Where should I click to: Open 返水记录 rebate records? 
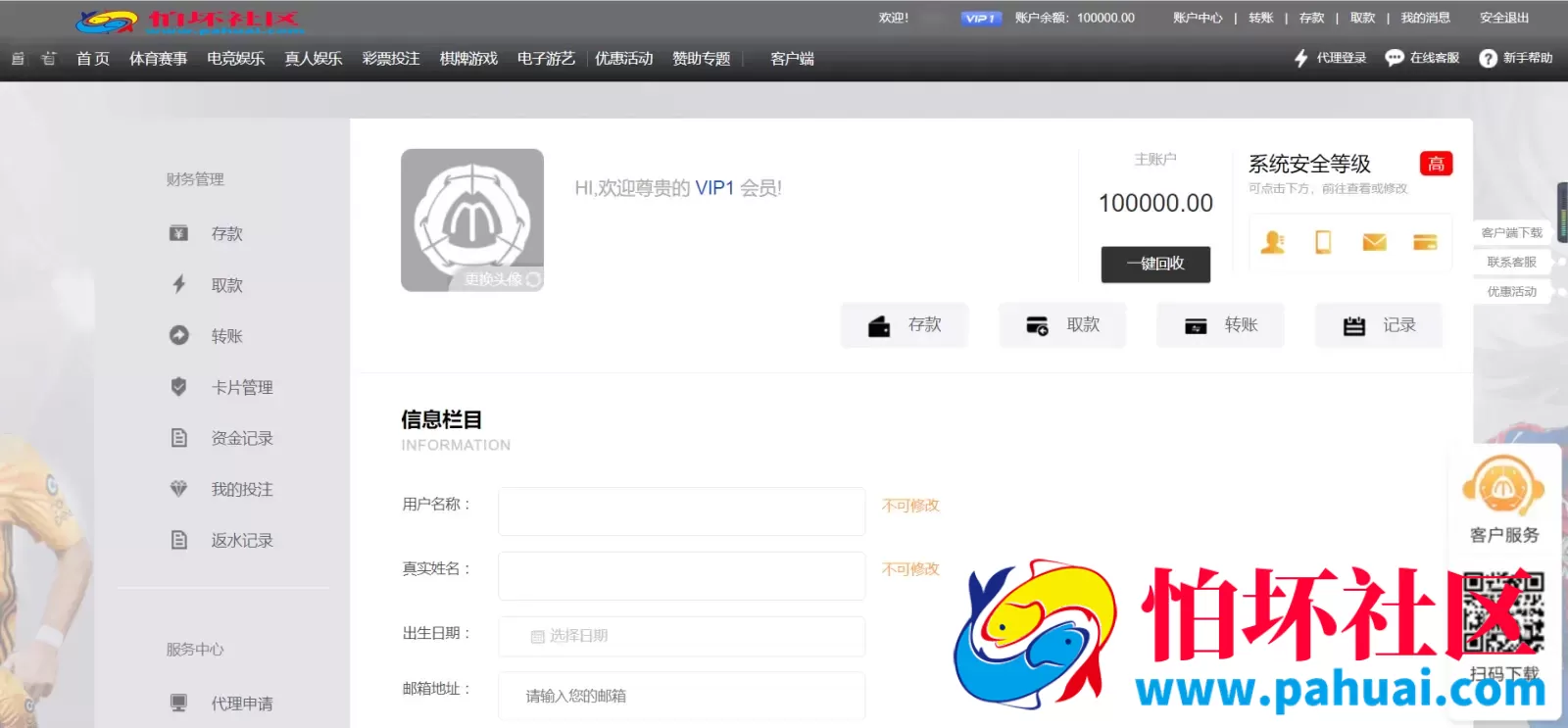[221, 540]
